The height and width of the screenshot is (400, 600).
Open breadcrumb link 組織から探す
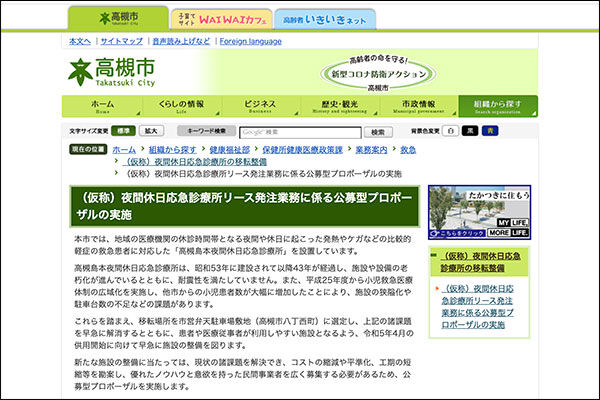(x=172, y=150)
